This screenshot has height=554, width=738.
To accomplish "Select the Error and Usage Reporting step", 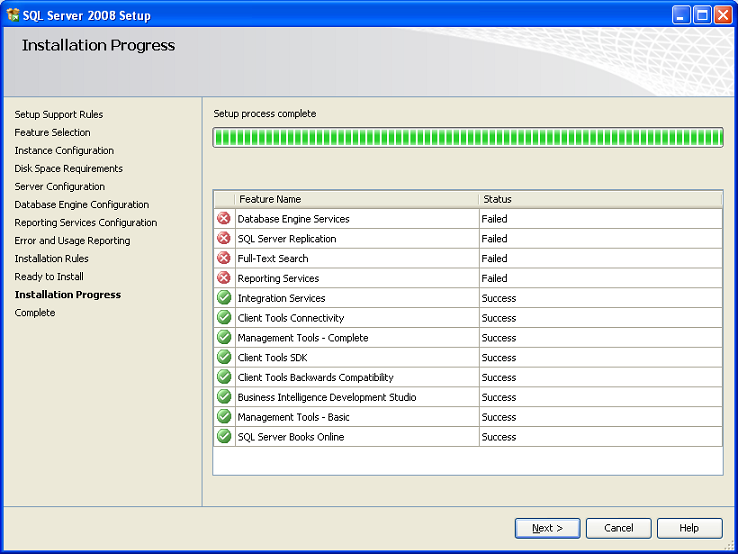I will click(x=72, y=240).
